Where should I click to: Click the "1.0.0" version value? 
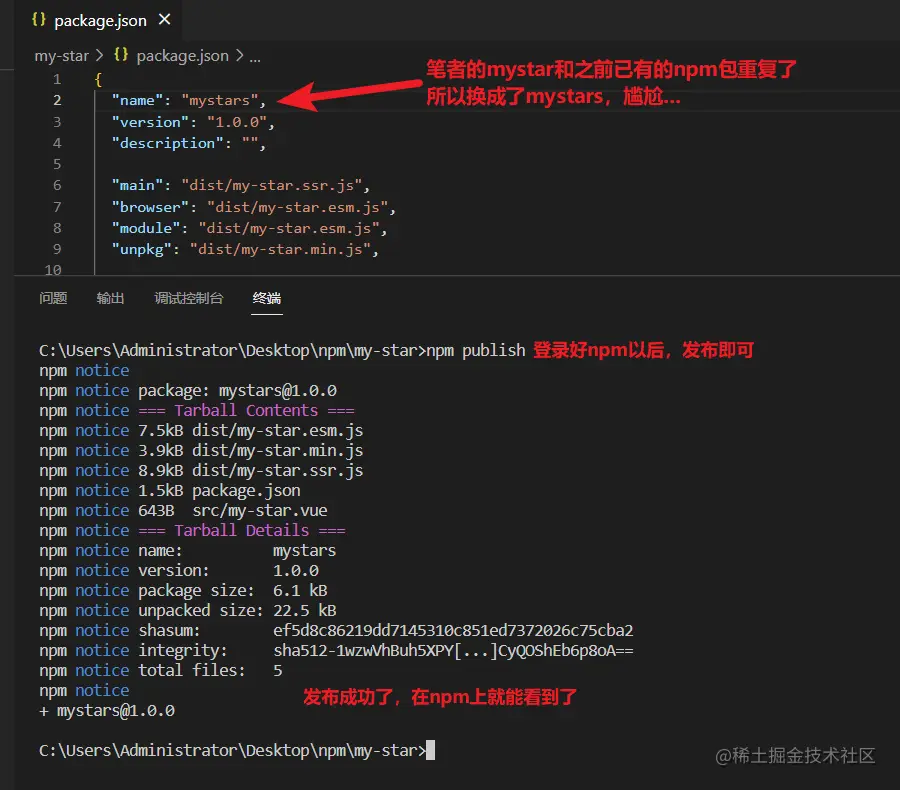pyautogui.click(x=237, y=122)
